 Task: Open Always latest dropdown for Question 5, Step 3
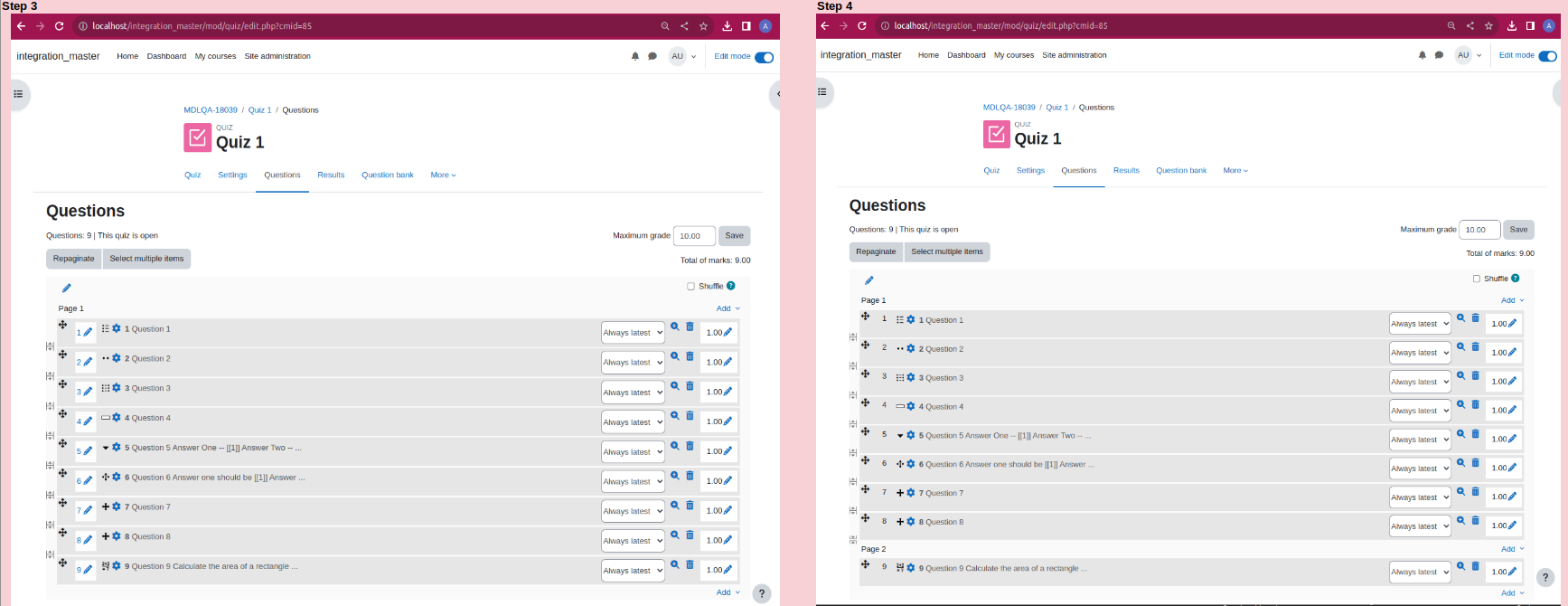[x=633, y=451]
